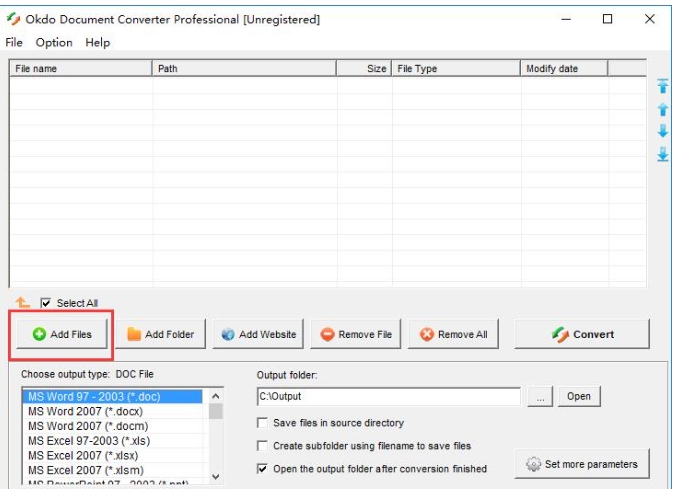Move selected file to top of list
676x489 pixels.
tap(662, 86)
